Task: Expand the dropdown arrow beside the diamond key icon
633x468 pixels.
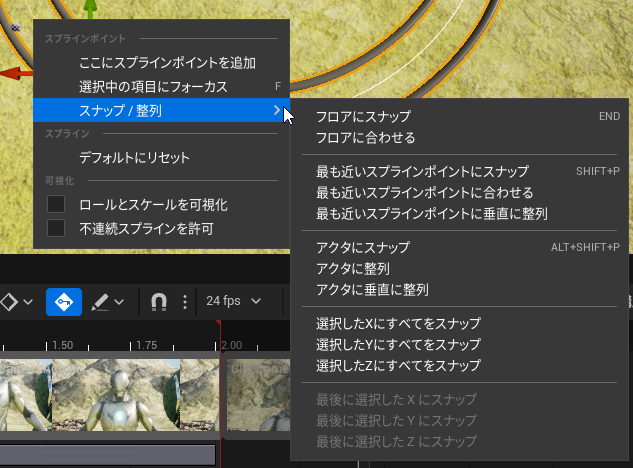Action: [28, 301]
